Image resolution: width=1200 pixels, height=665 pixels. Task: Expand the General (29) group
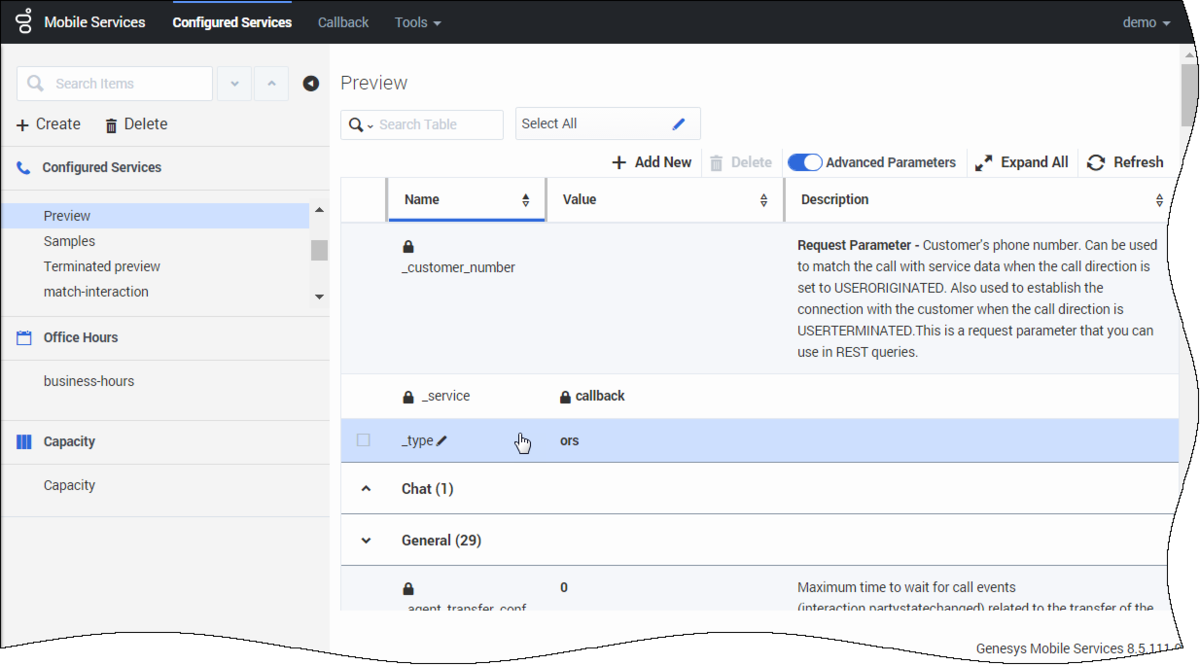[x=366, y=541]
